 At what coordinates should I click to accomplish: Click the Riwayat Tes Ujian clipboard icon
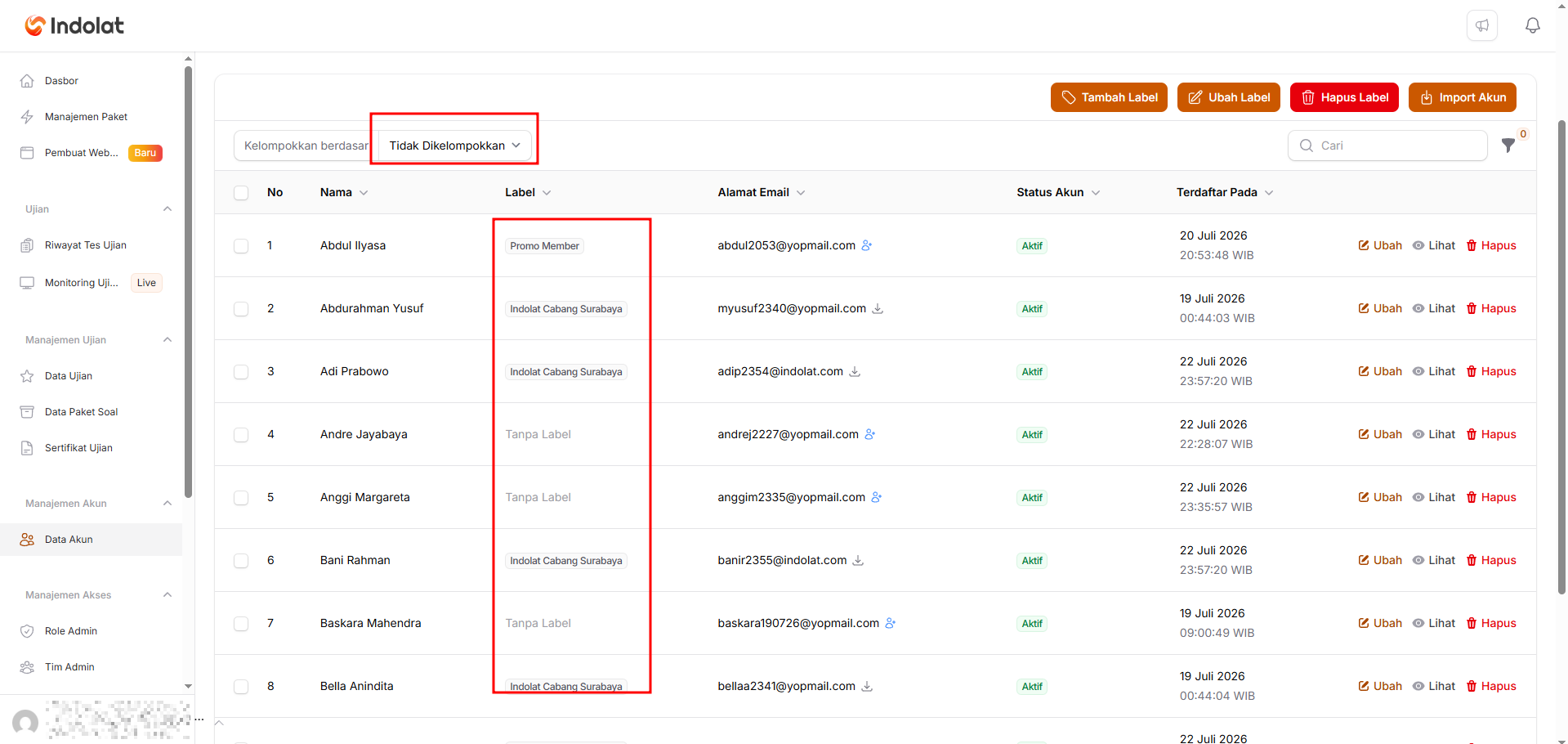pyautogui.click(x=27, y=245)
